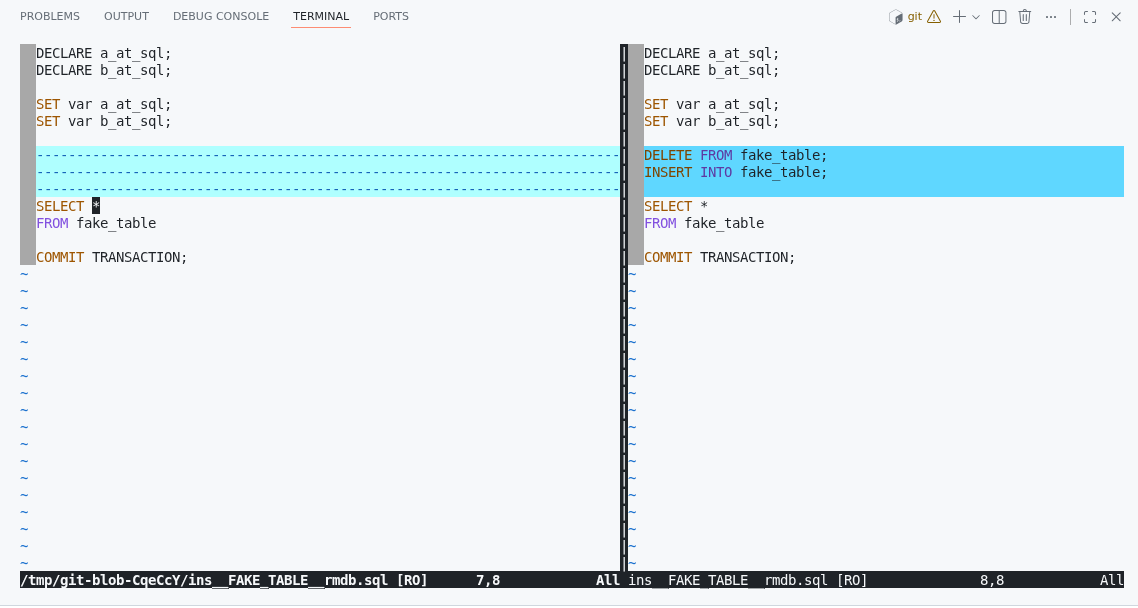Viewport: 1138px width, 608px height.
Task: Open the Ports tab
Action: pyautogui.click(x=391, y=17)
